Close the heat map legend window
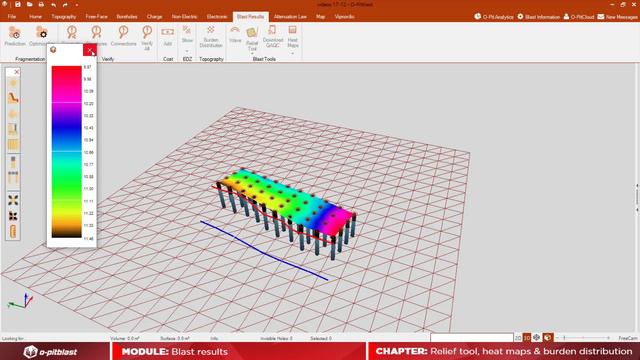Screen dimensions: 640x360 [90, 50]
